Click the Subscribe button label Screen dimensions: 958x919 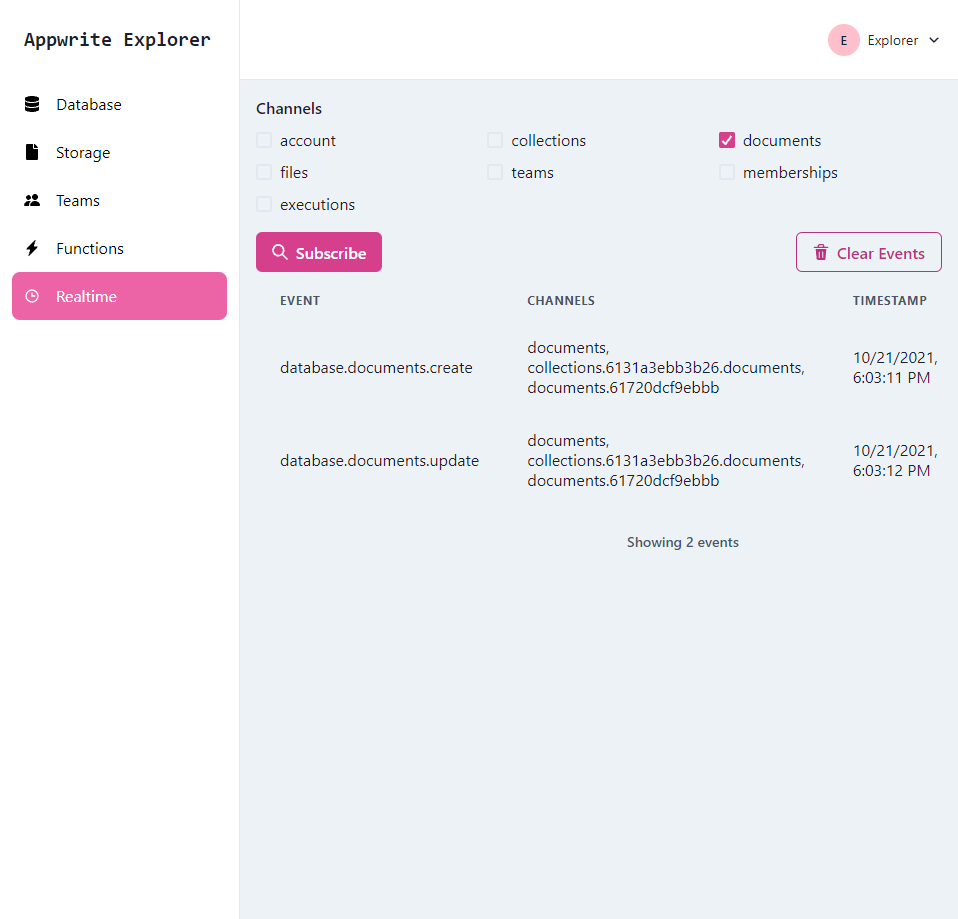(331, 253)
